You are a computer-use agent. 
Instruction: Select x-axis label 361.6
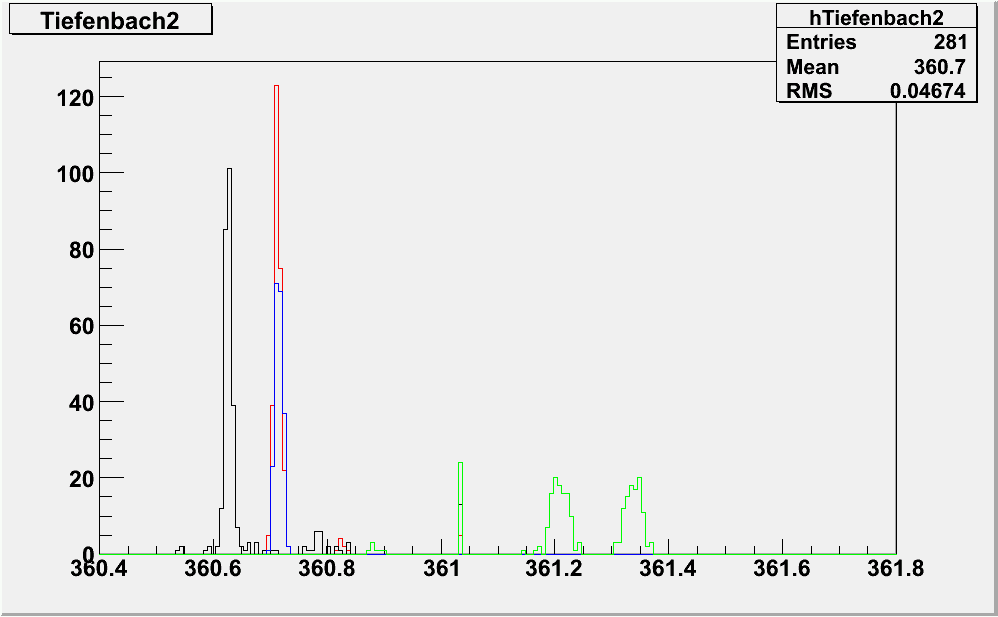[x=781, y=570]
